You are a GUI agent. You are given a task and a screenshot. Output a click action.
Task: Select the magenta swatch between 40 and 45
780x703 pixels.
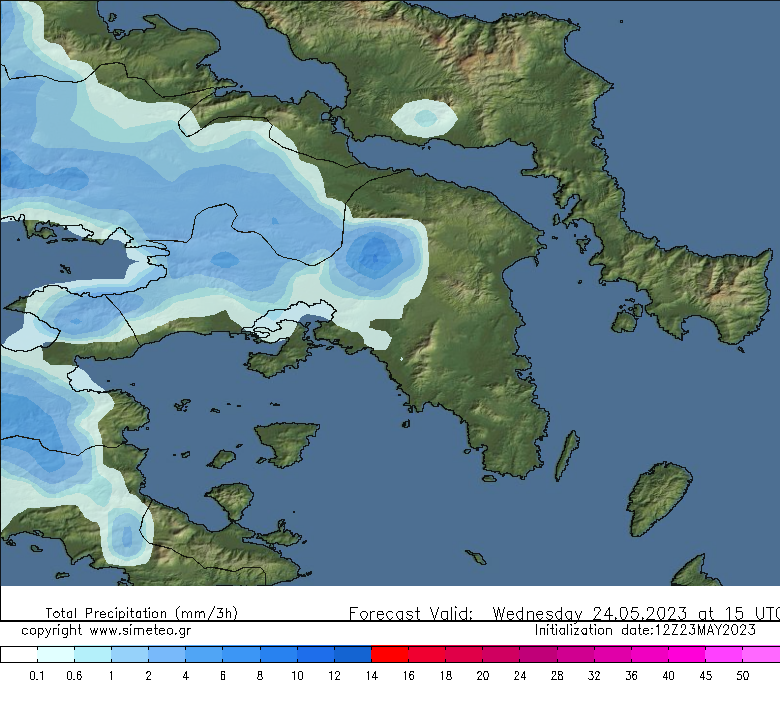click(687, 655)
